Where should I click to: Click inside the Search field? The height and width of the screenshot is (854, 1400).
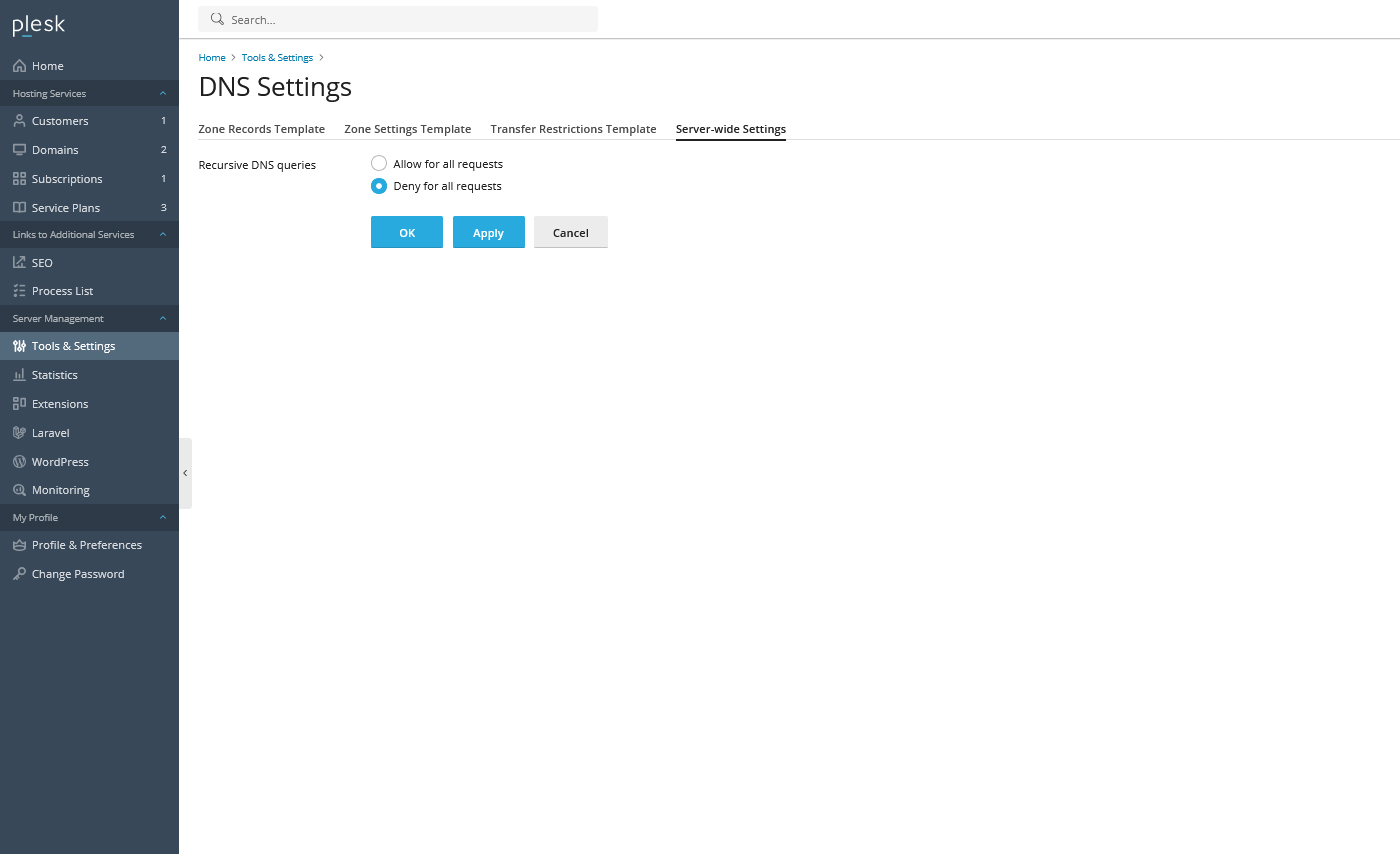coord(398,18)
